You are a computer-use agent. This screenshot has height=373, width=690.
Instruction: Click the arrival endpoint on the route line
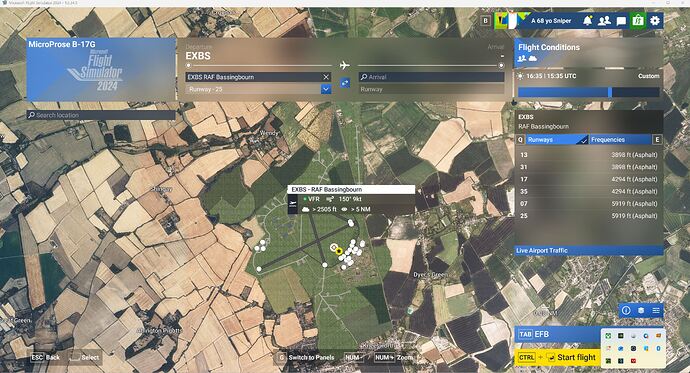coord(501,66)
